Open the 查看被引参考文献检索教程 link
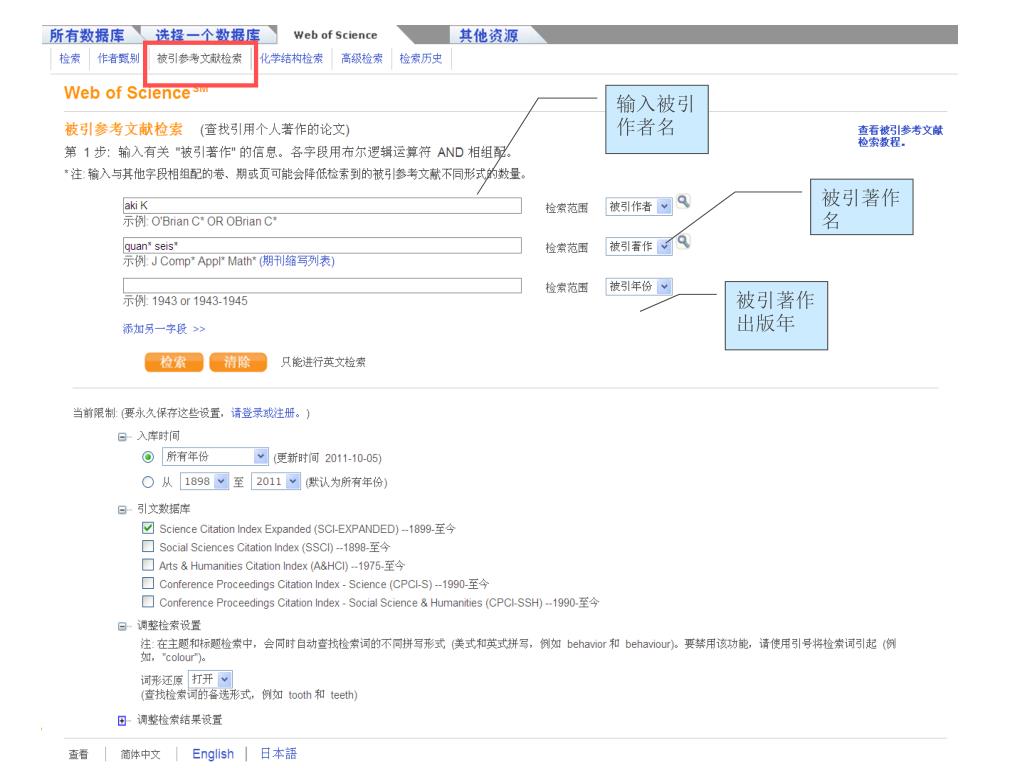 click(x=900, y=136)
